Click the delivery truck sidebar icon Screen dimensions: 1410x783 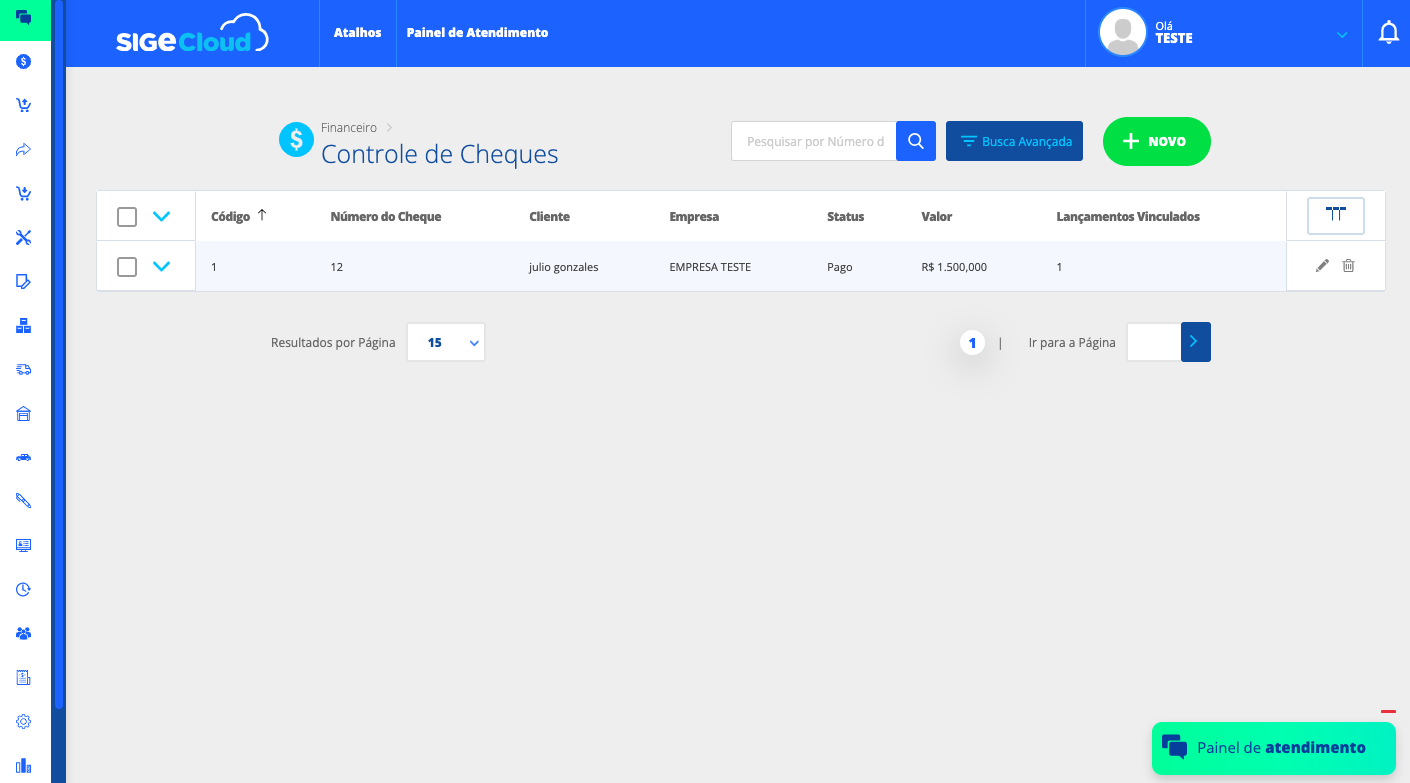click(24, 370)
